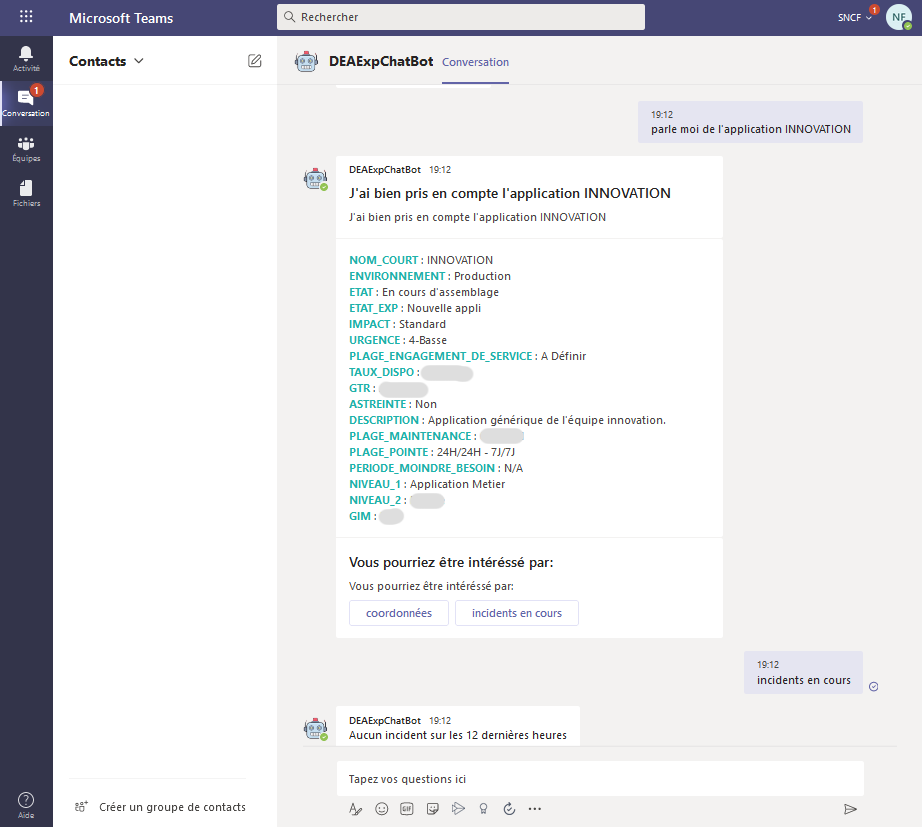The width and height of the screenshot is (922, 827).
Task: Click the DESCRIPTION line about équipe innovation
Action: click(x=507, y=420)
